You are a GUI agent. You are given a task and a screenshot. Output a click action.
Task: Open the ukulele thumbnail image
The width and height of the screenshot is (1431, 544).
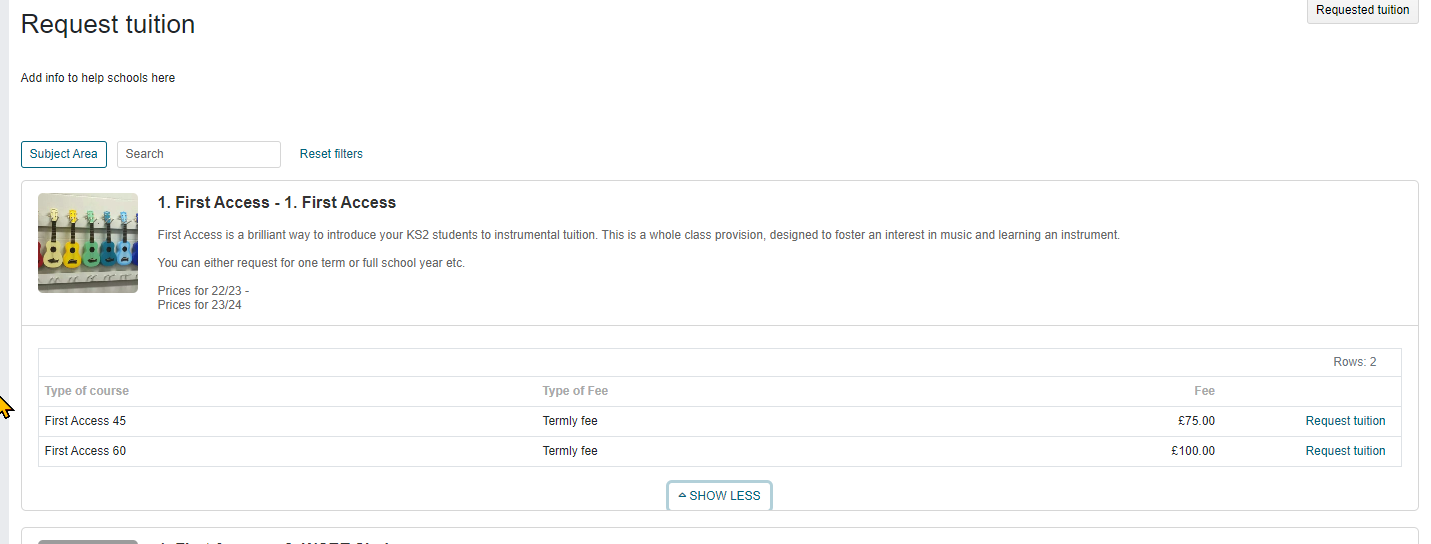point(88,243)
